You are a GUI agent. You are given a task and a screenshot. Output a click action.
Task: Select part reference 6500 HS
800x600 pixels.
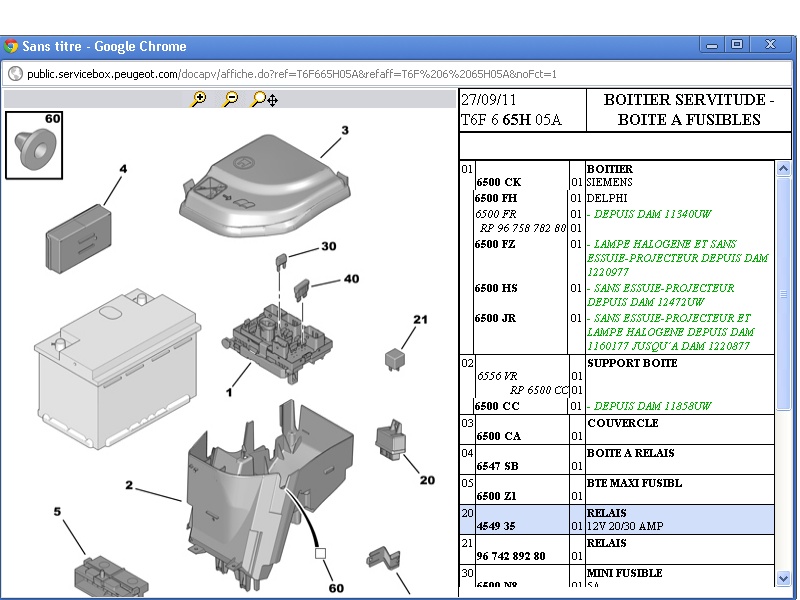pyautogui.click(x=496, y=288)
